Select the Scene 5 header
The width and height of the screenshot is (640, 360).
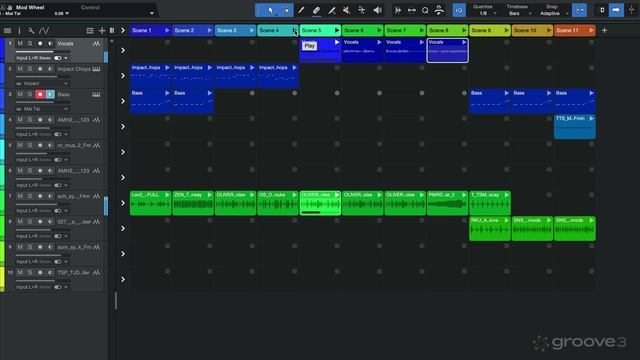(320, 30)
